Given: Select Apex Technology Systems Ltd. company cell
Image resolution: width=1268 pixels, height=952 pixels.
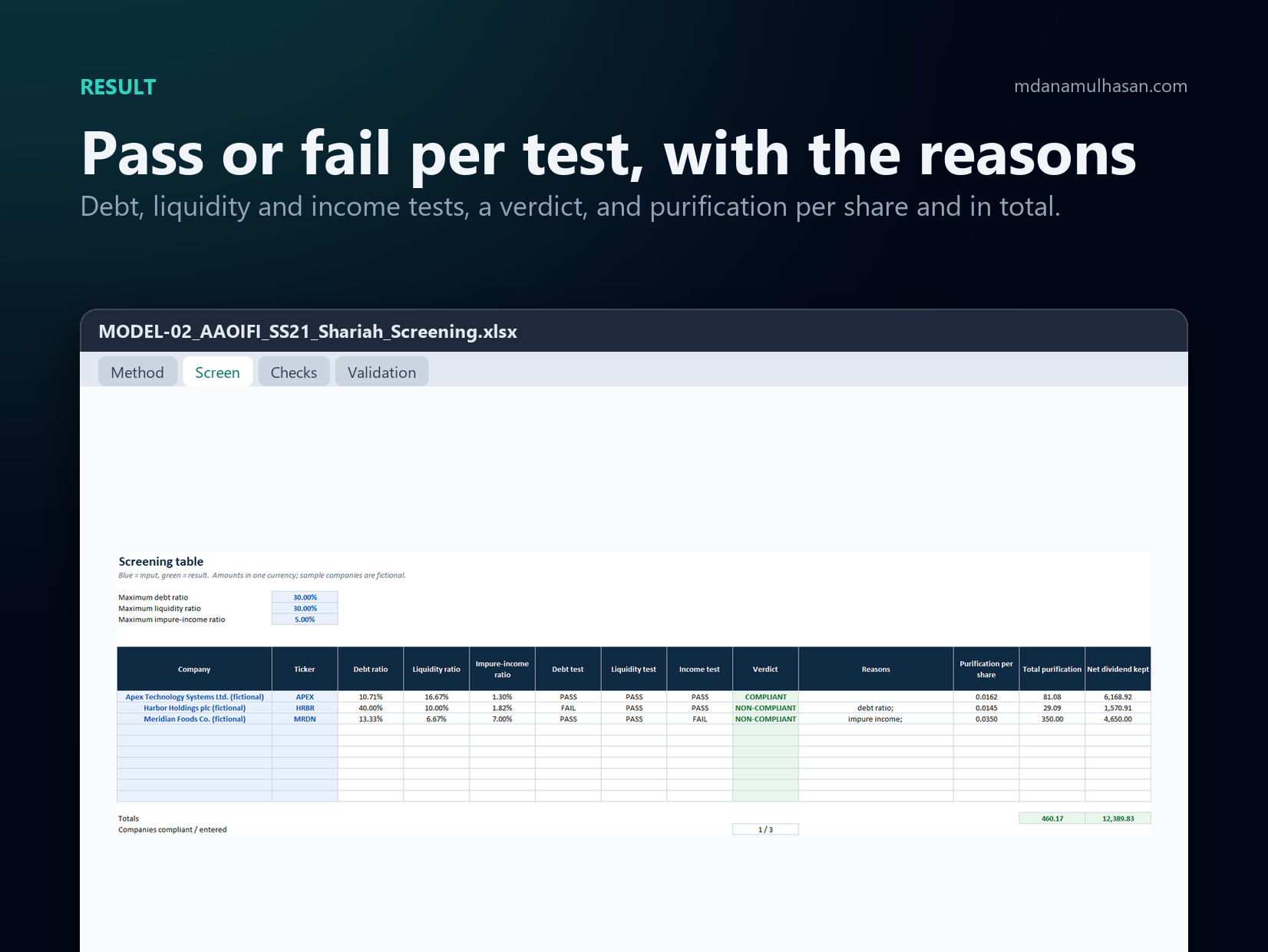Looking at the screenshot, I should [194, 697].
